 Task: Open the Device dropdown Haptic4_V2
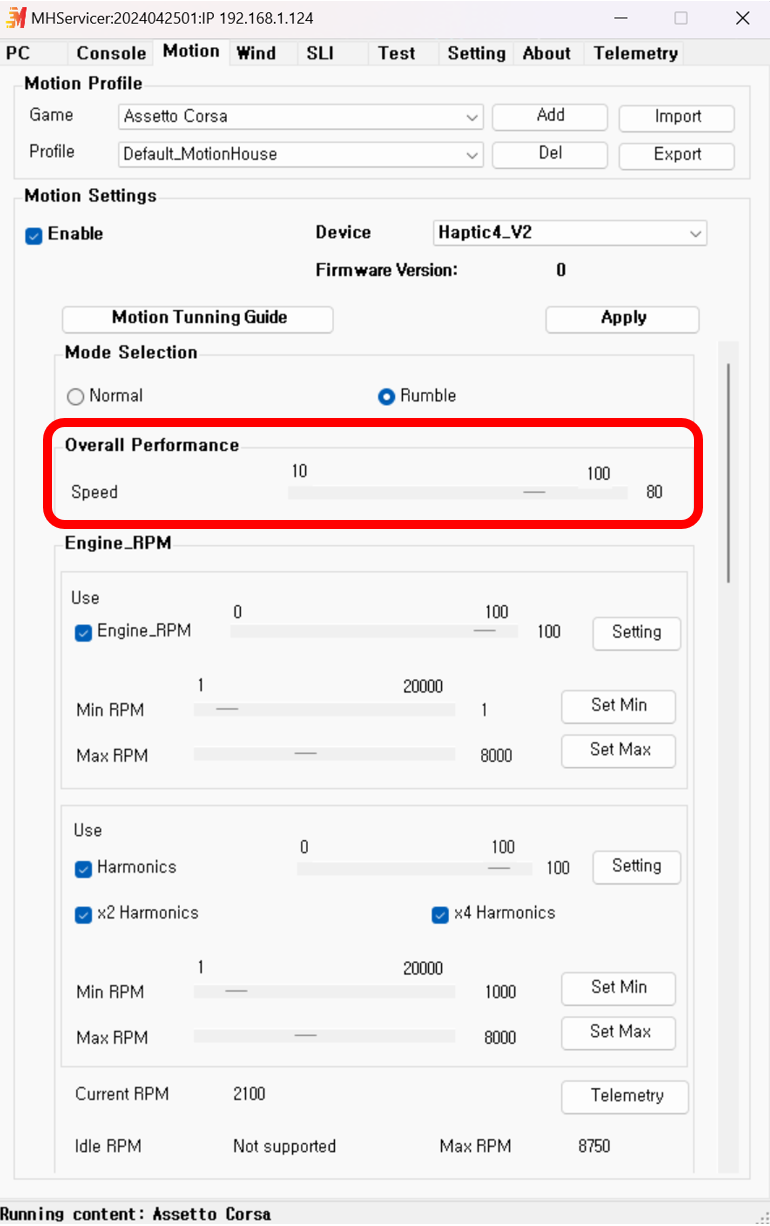(570, 233)
